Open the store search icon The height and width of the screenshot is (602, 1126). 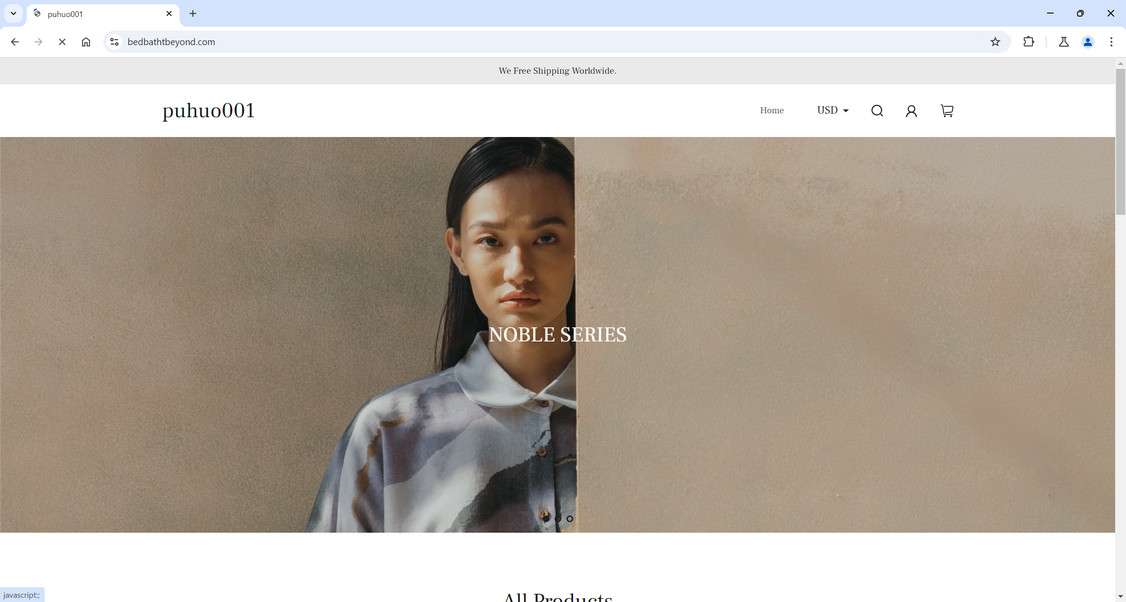(877, 111)
